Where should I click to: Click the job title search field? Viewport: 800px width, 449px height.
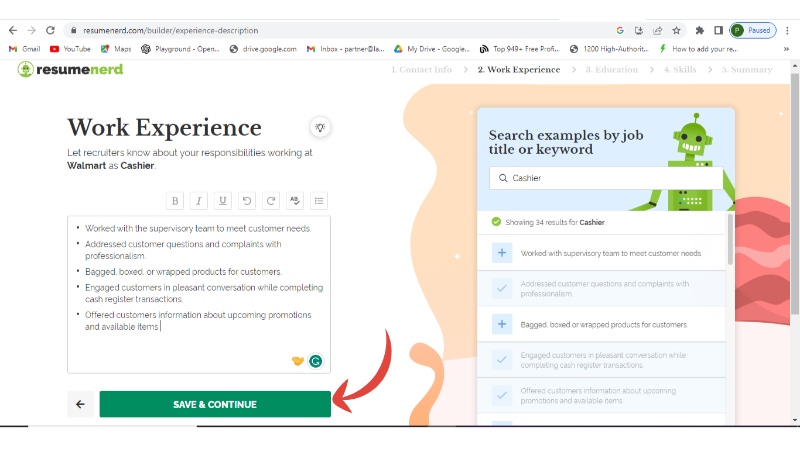coord(610,178)
